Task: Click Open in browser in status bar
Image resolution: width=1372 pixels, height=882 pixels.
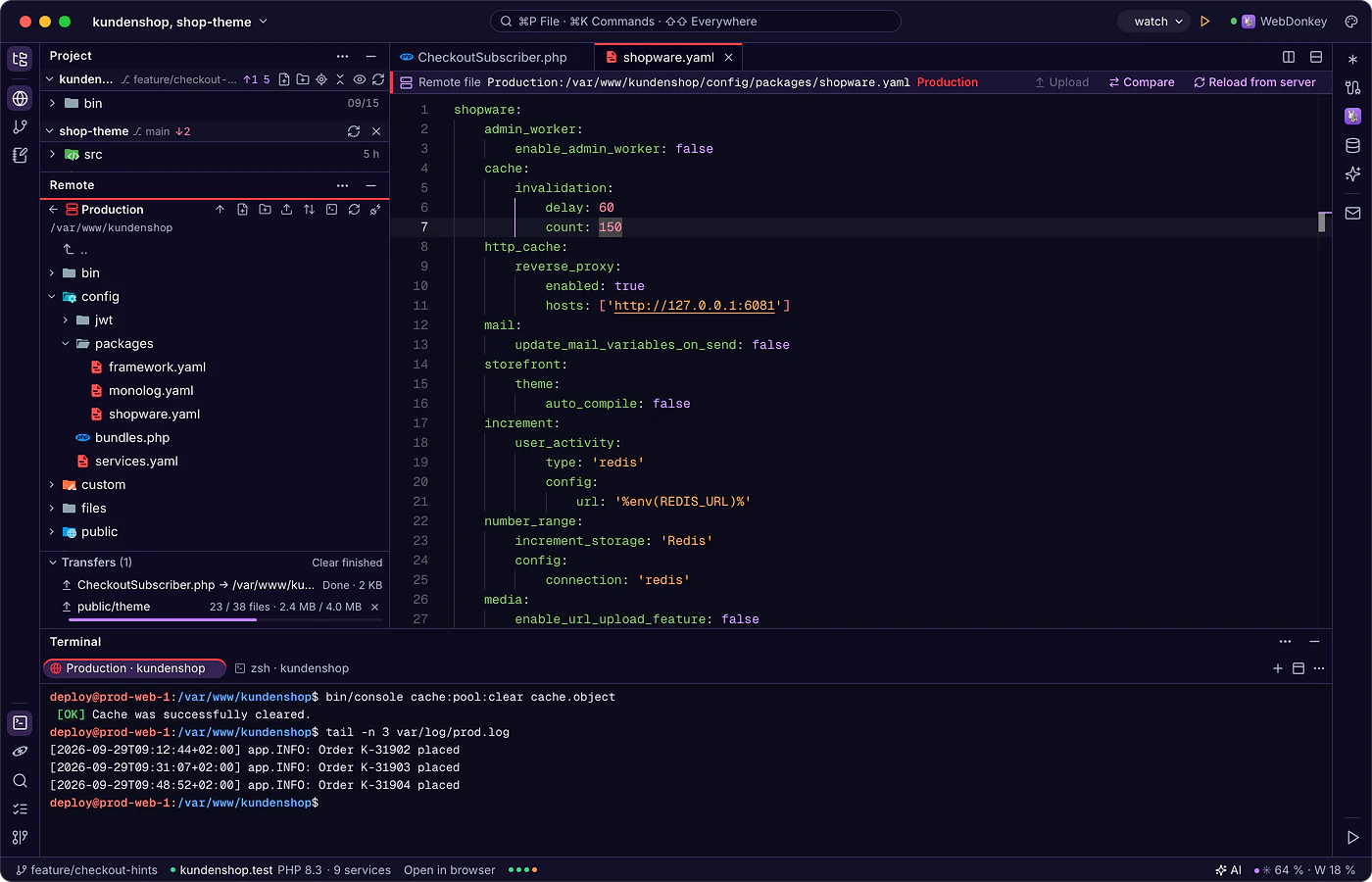Action: coord(449,870)
